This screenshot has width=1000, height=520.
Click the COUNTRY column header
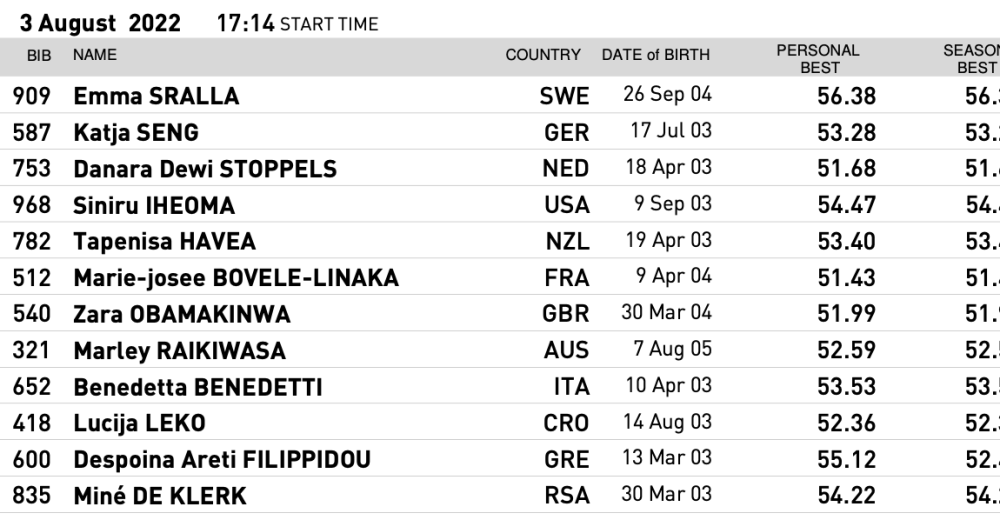pyautogui.click(x=542, y=55)
